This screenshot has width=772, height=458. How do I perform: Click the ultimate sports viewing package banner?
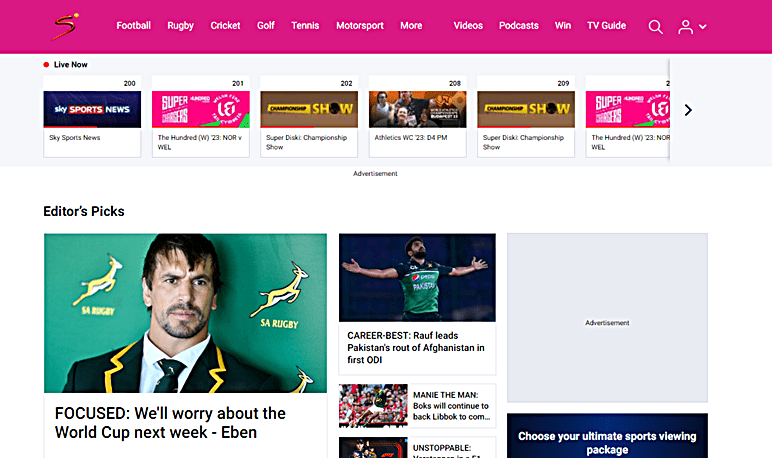tap(607, 442)
